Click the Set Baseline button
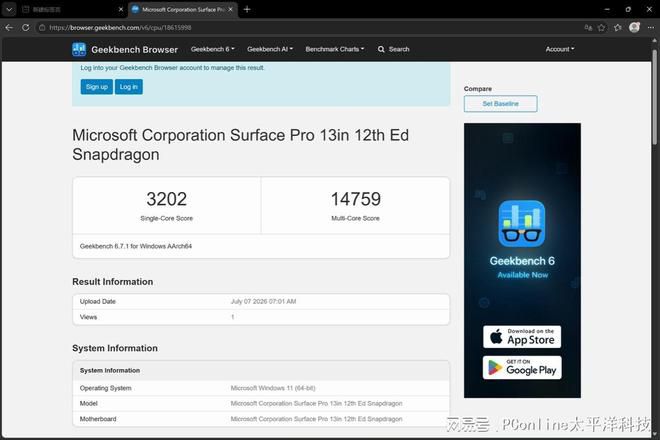660x440 pixels. pyautogui.click(x=500, y=104)
